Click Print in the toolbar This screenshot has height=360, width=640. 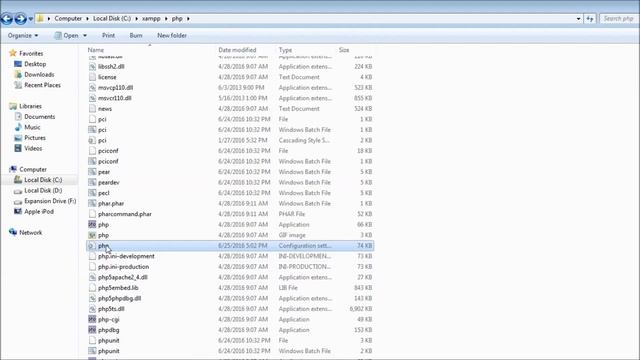[108, 36]
